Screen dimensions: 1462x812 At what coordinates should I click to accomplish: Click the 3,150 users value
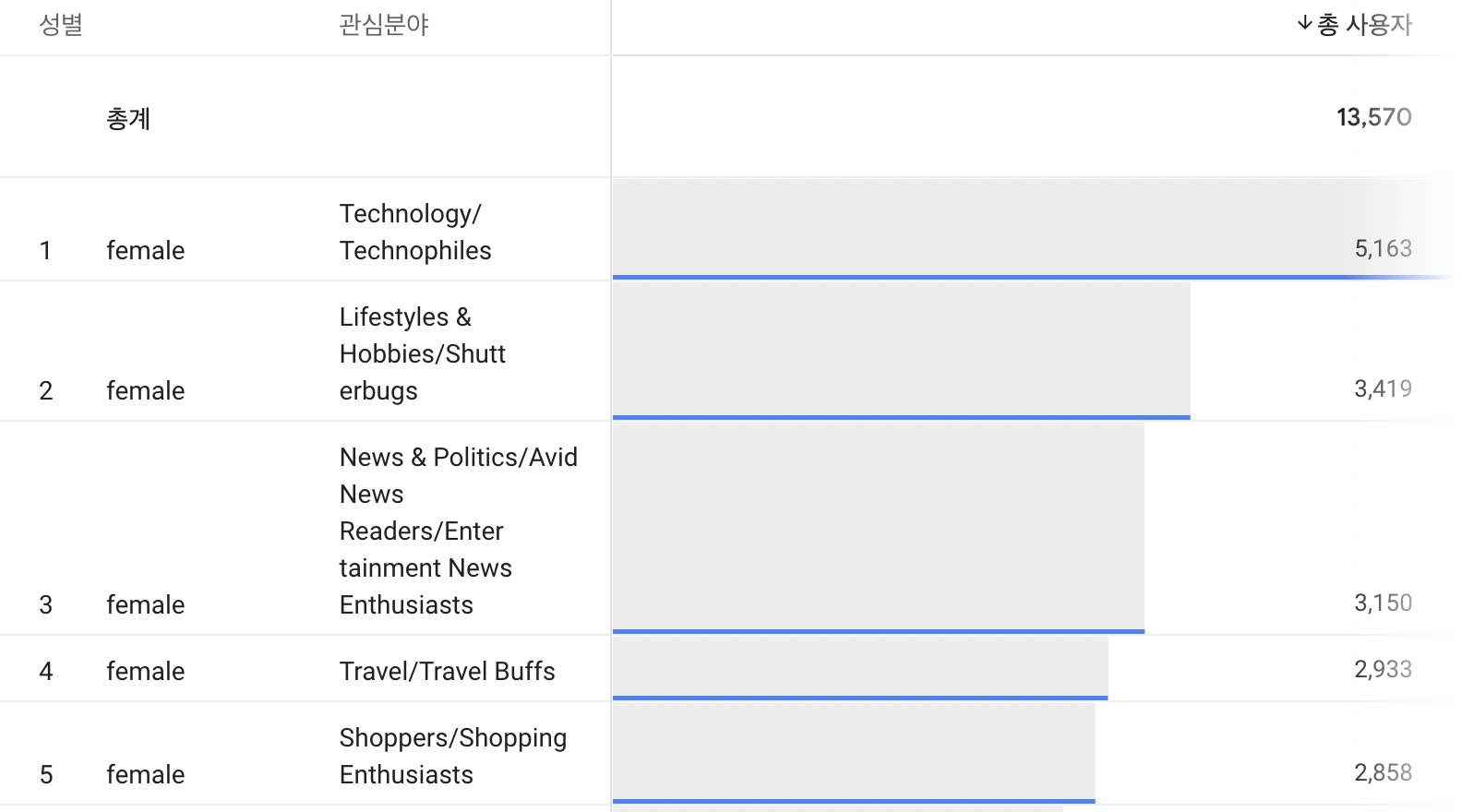(1383, 603)
